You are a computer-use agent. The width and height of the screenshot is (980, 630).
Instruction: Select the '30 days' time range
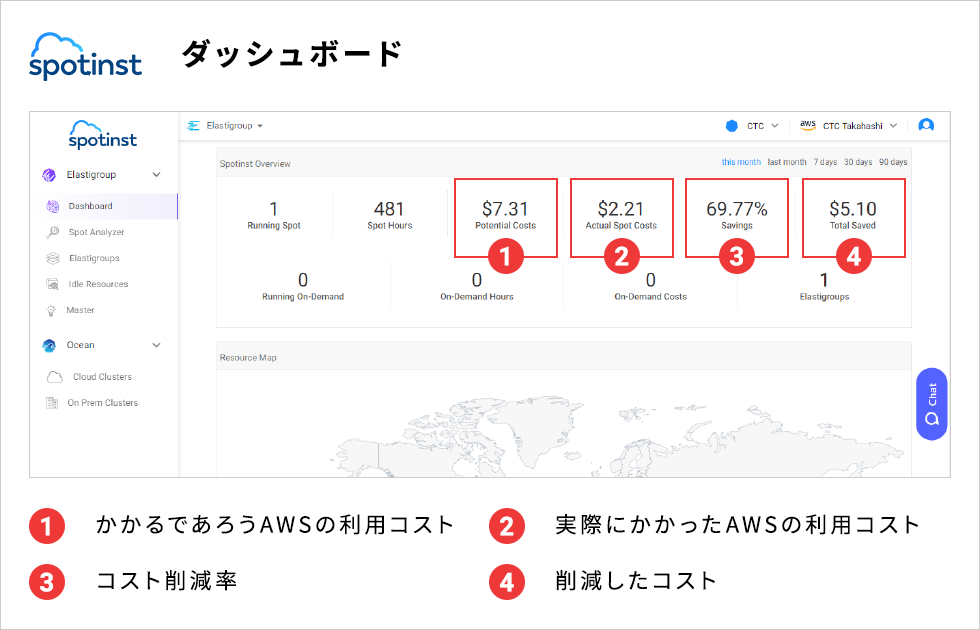[858, 162]
